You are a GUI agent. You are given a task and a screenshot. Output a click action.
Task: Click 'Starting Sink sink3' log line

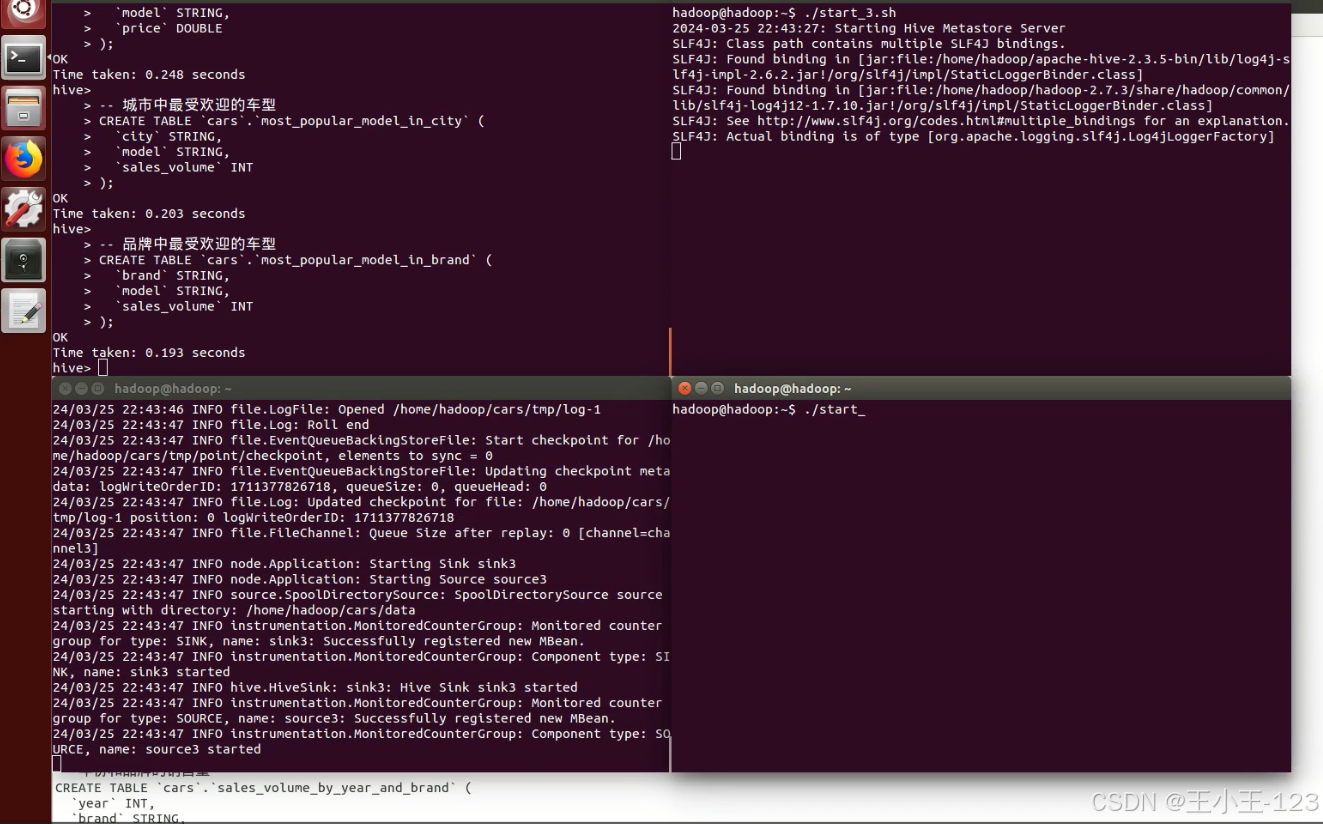[x=284, y=564]
